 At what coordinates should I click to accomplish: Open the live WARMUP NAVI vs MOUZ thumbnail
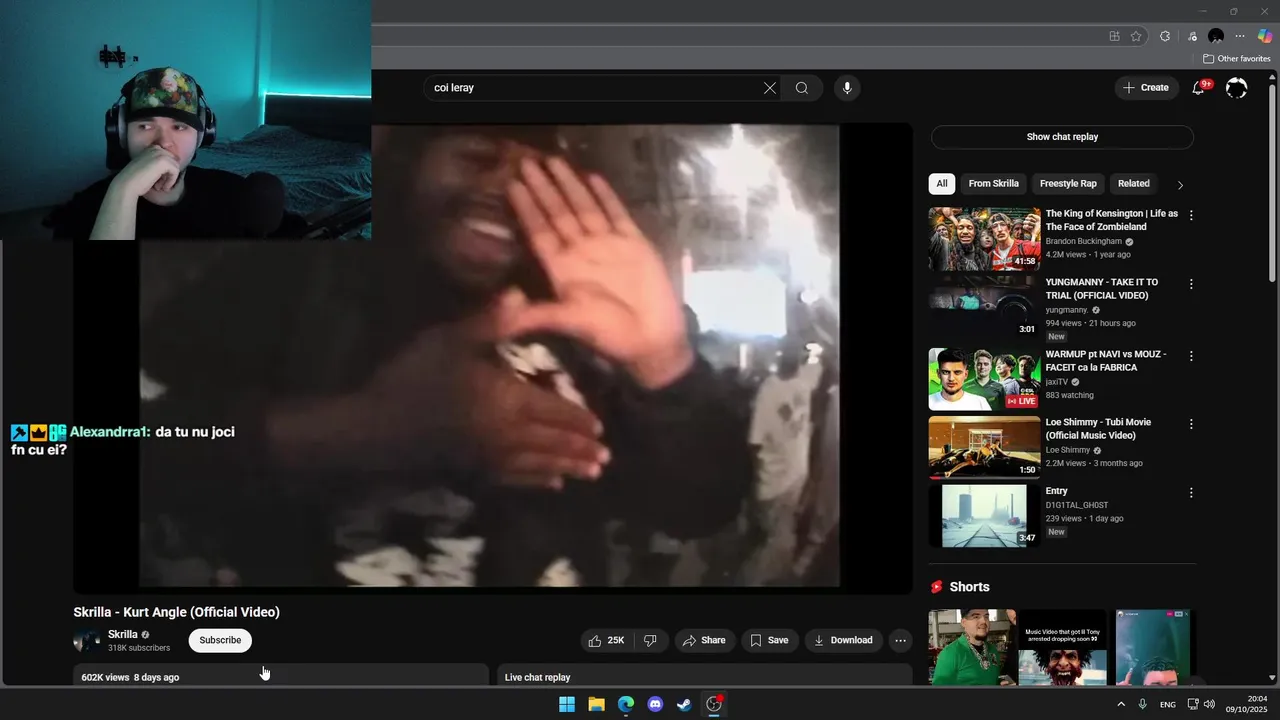[x=985, y=379]
